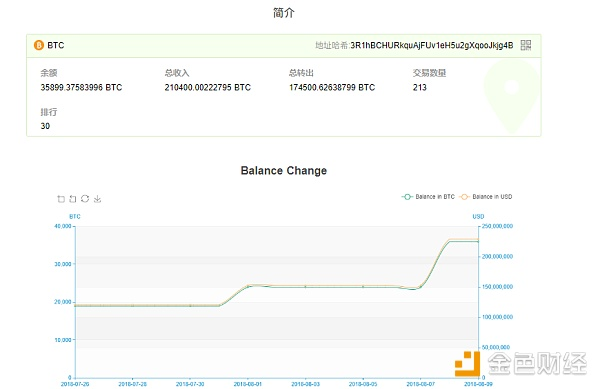
Task: Click total received 210400.00222795 BTC
Action: coord(208,88)
